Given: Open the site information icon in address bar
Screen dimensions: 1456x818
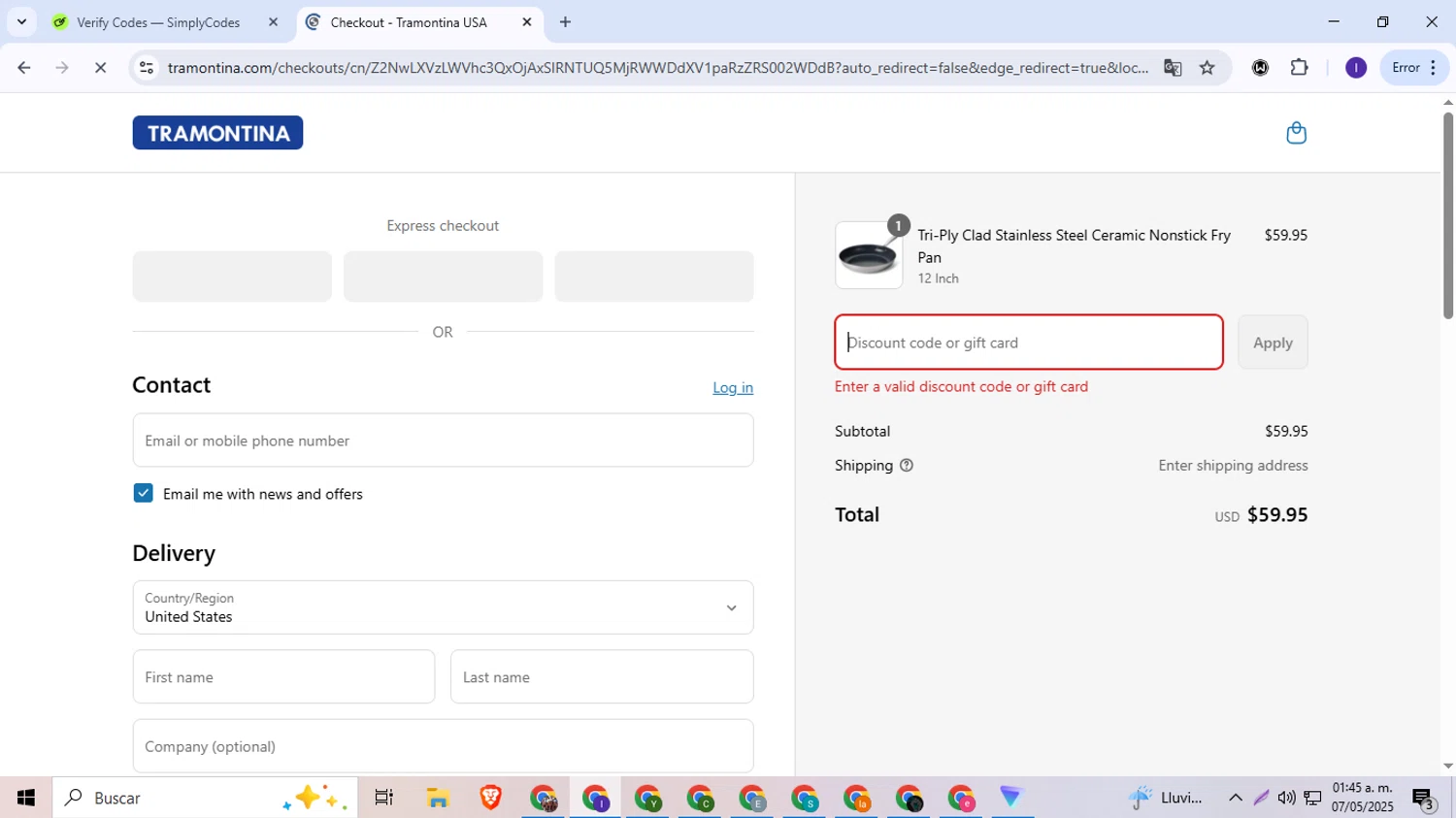Looking at the screenshot, I should coord(147,68).
